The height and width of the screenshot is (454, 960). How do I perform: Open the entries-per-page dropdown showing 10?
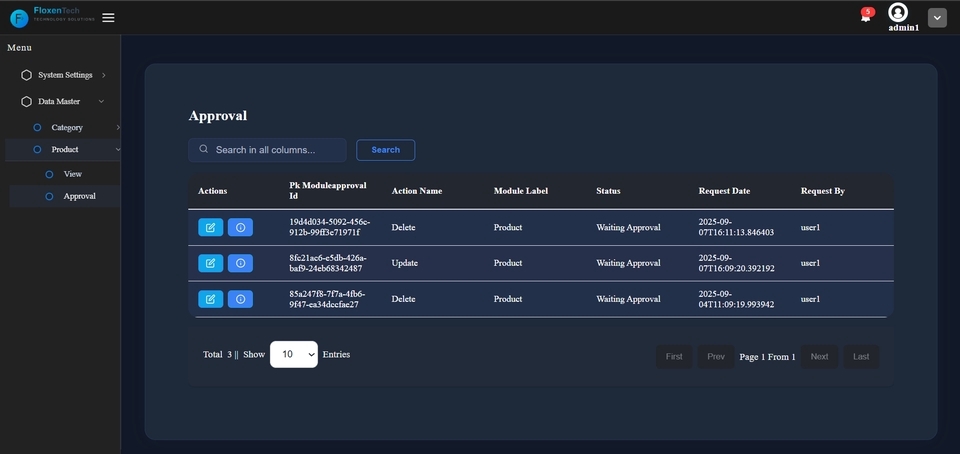293,354
